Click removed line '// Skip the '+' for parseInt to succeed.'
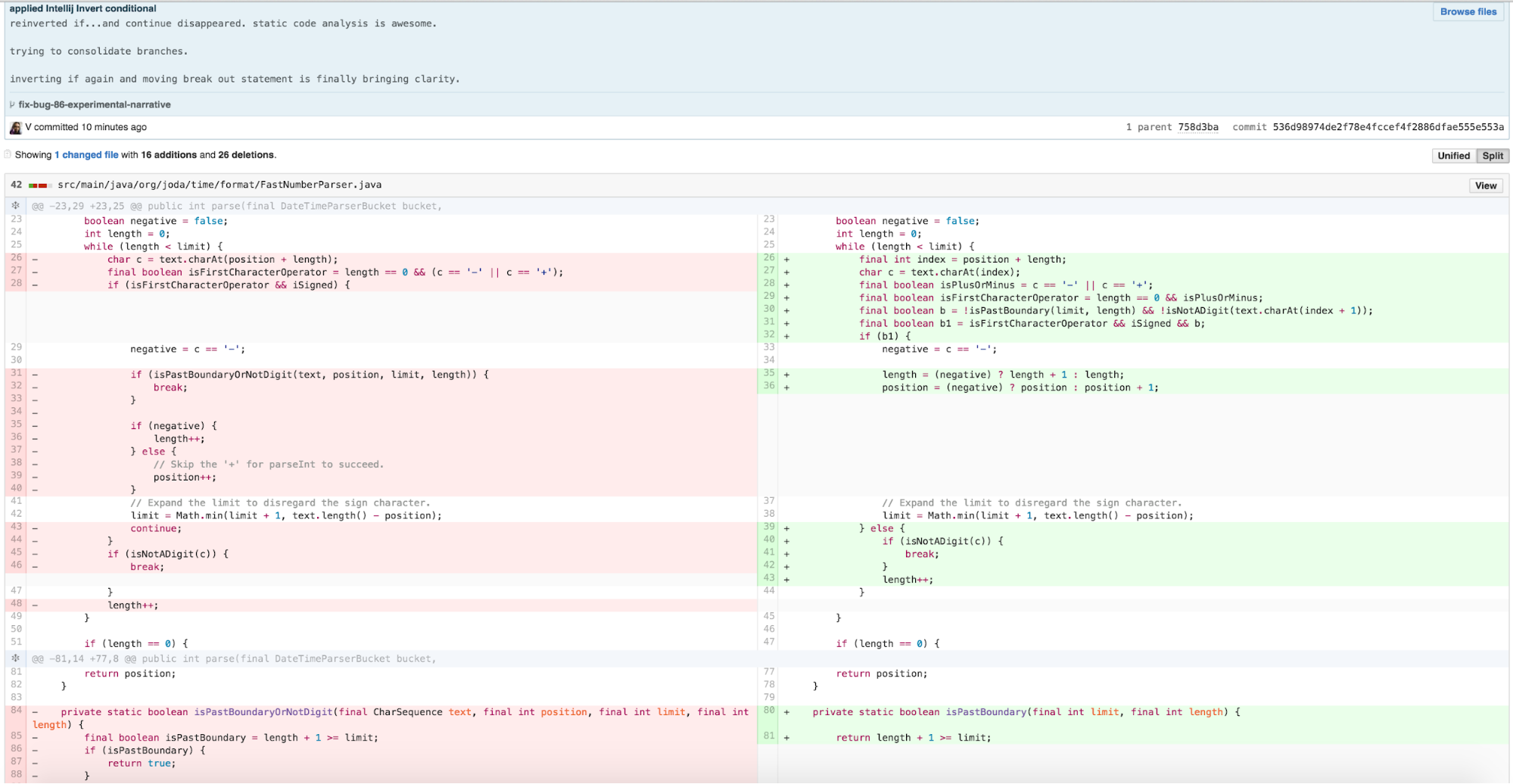 coord(269,465)
